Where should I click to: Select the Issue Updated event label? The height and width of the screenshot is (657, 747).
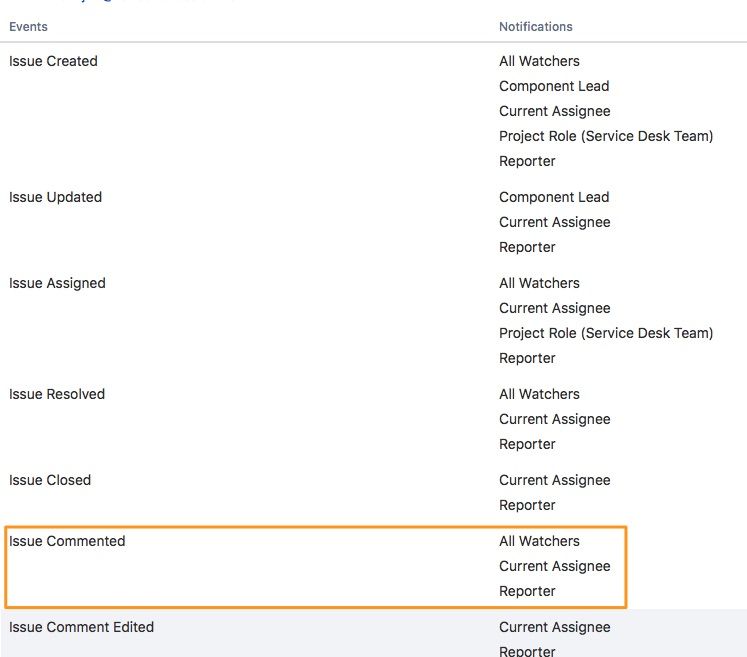tap(56, 197)
